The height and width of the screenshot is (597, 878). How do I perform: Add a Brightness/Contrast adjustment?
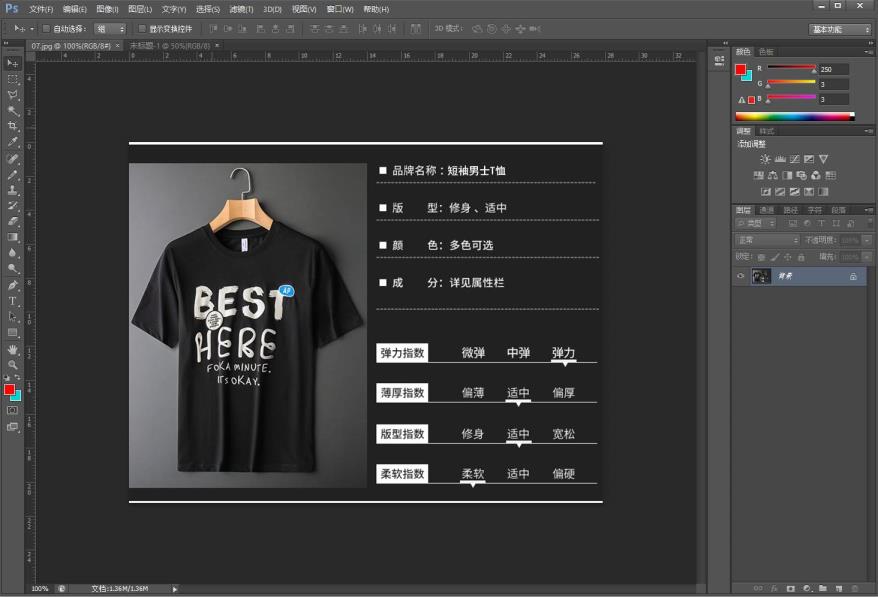click(x=765, y=159)
